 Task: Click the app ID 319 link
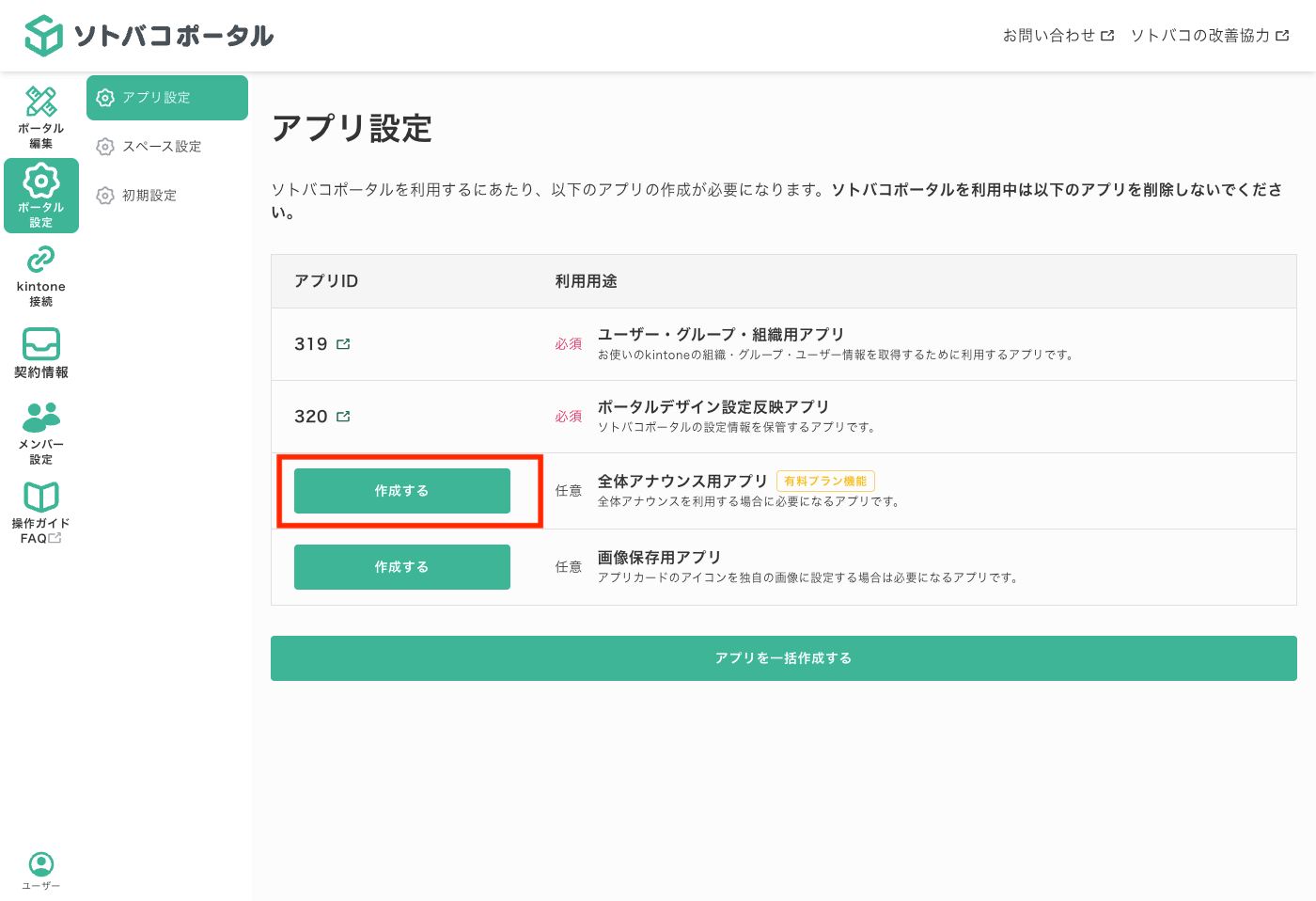click(x=312, y=344)
